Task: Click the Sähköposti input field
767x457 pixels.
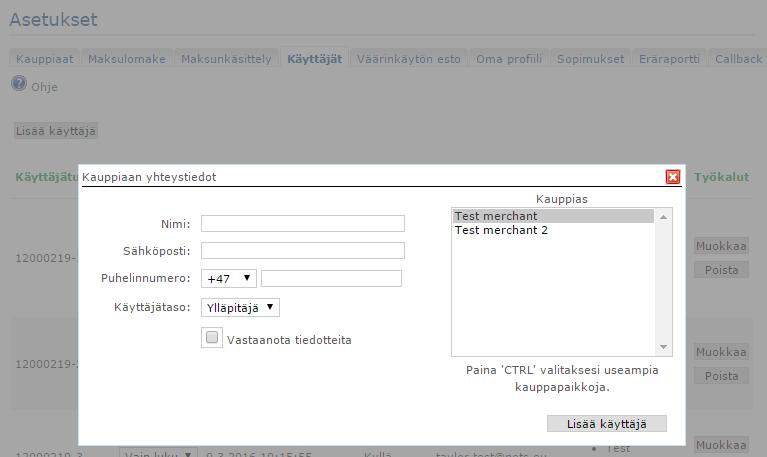Action: pos(303,251)
